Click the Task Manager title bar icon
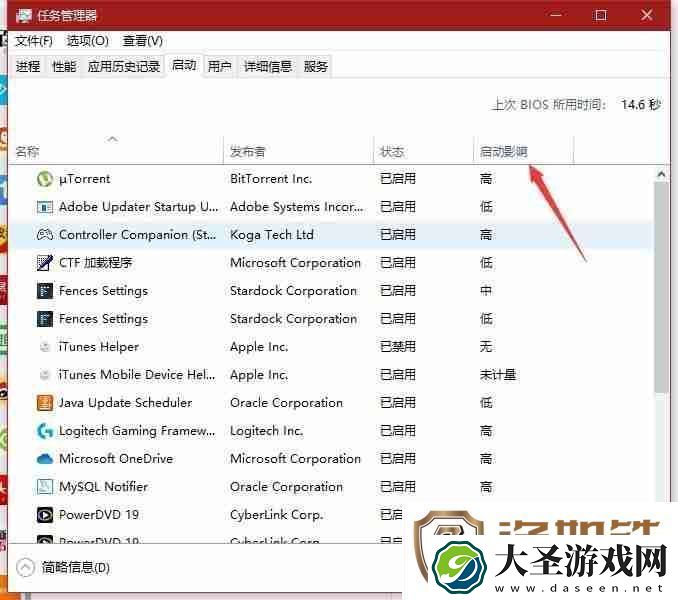Image resolution: width=678 pixels, height=600 pixels. (24, 16)
